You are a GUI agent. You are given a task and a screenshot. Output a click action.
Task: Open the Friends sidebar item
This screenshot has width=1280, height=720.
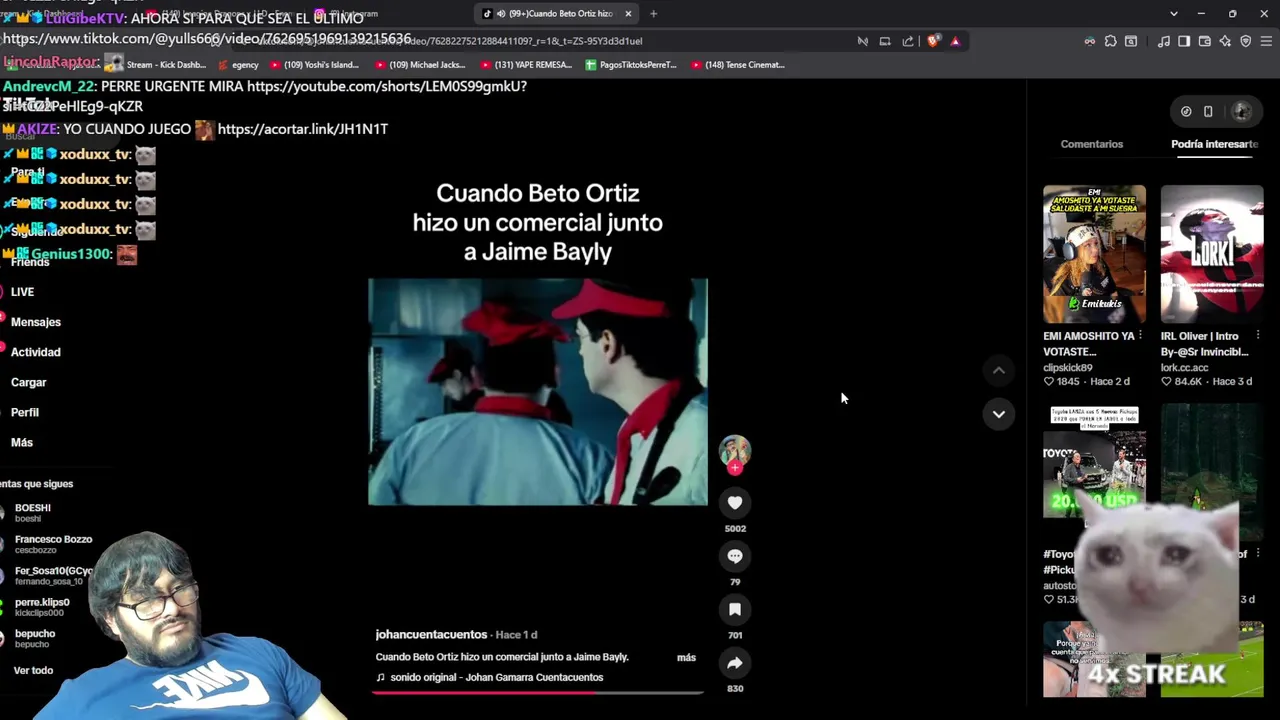(30, 262)
